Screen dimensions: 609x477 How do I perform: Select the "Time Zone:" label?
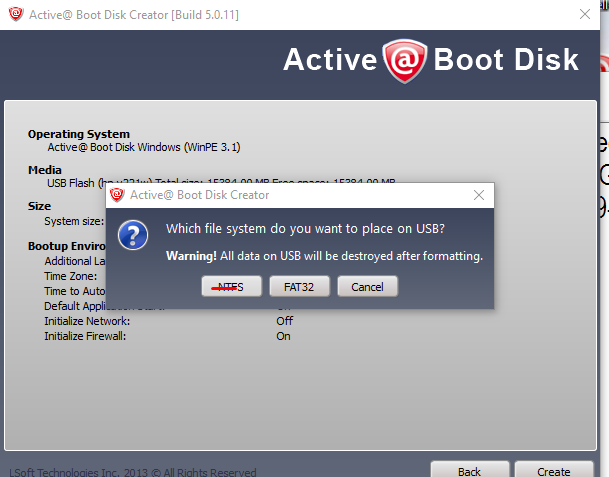[71, 276]
